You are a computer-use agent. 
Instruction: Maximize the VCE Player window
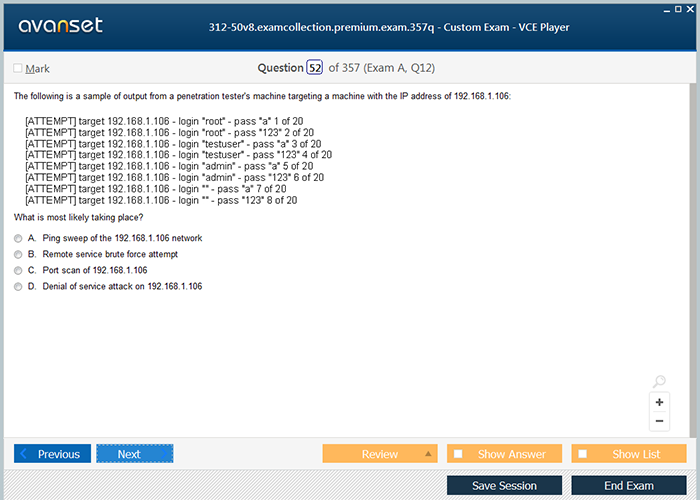pyautogui.click(x=677, y=8)
